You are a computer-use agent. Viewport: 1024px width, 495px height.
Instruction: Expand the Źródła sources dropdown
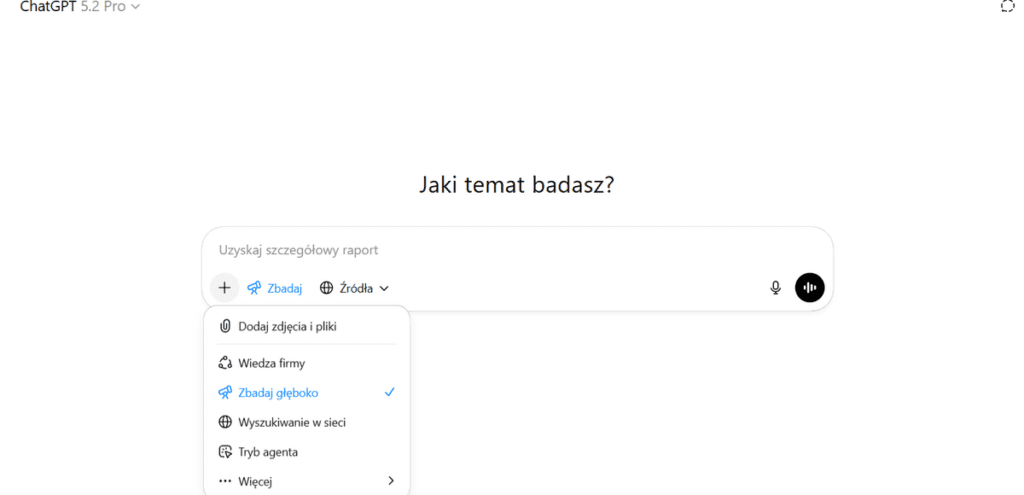[x=354, y=288]
